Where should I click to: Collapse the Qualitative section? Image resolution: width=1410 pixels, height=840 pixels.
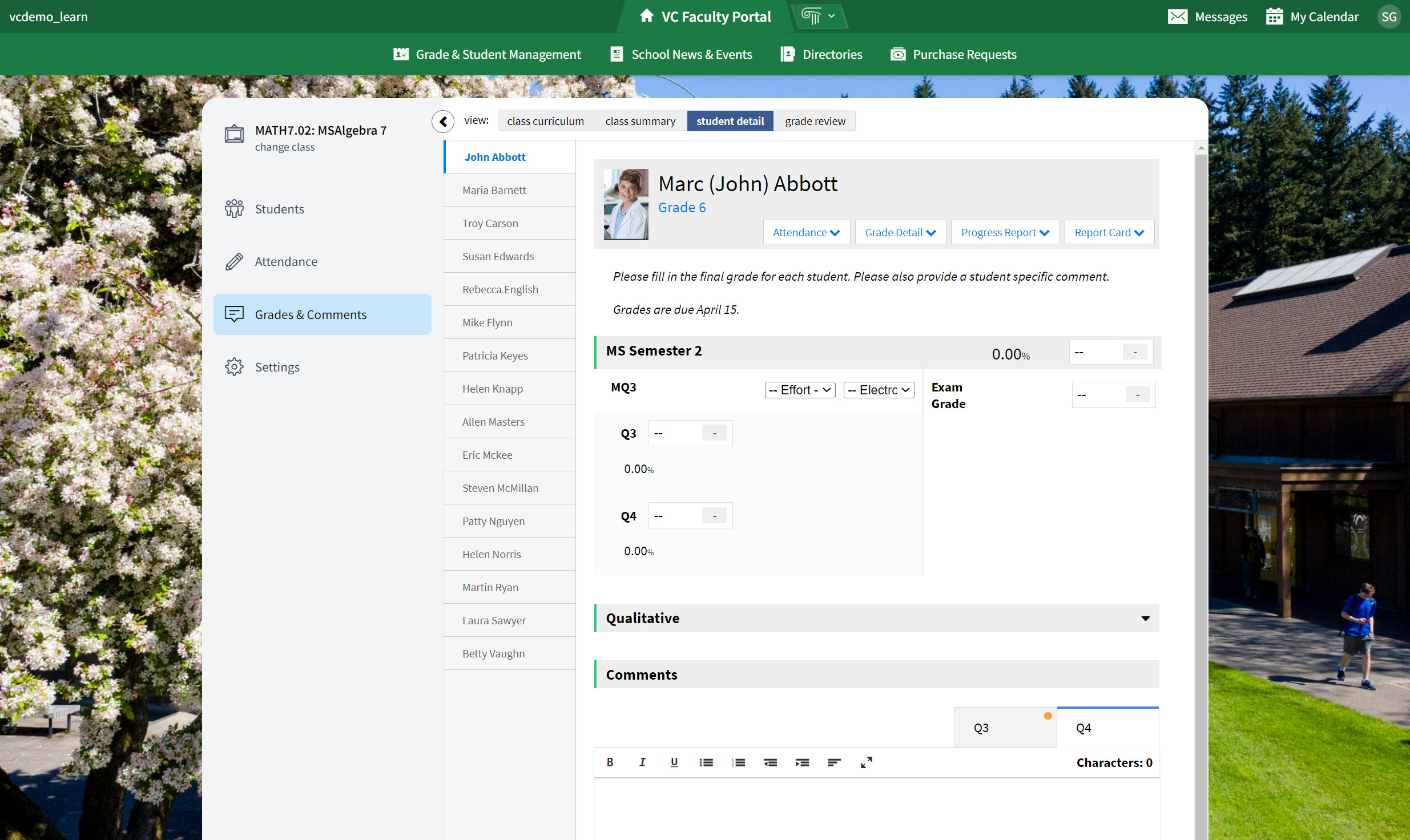1145,618
